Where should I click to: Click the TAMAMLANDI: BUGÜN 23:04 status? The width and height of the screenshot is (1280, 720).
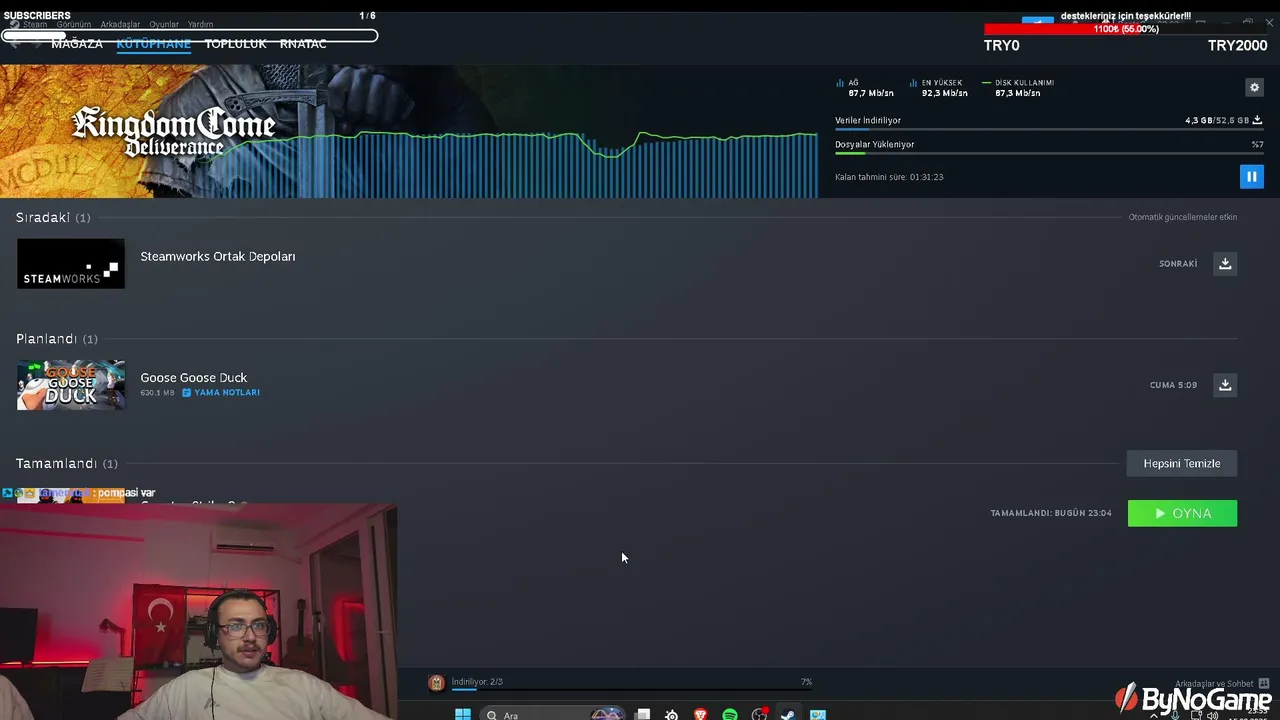pos(1051,513)
